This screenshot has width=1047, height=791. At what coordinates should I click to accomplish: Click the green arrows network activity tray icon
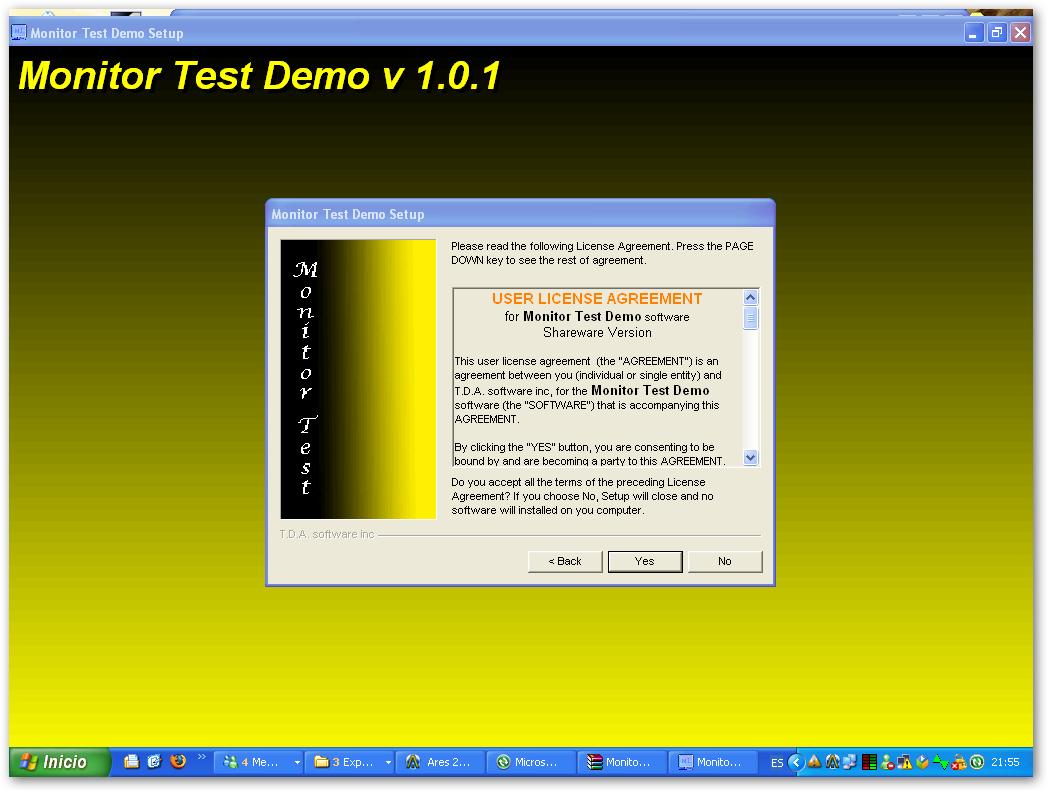tap(940, 762)
